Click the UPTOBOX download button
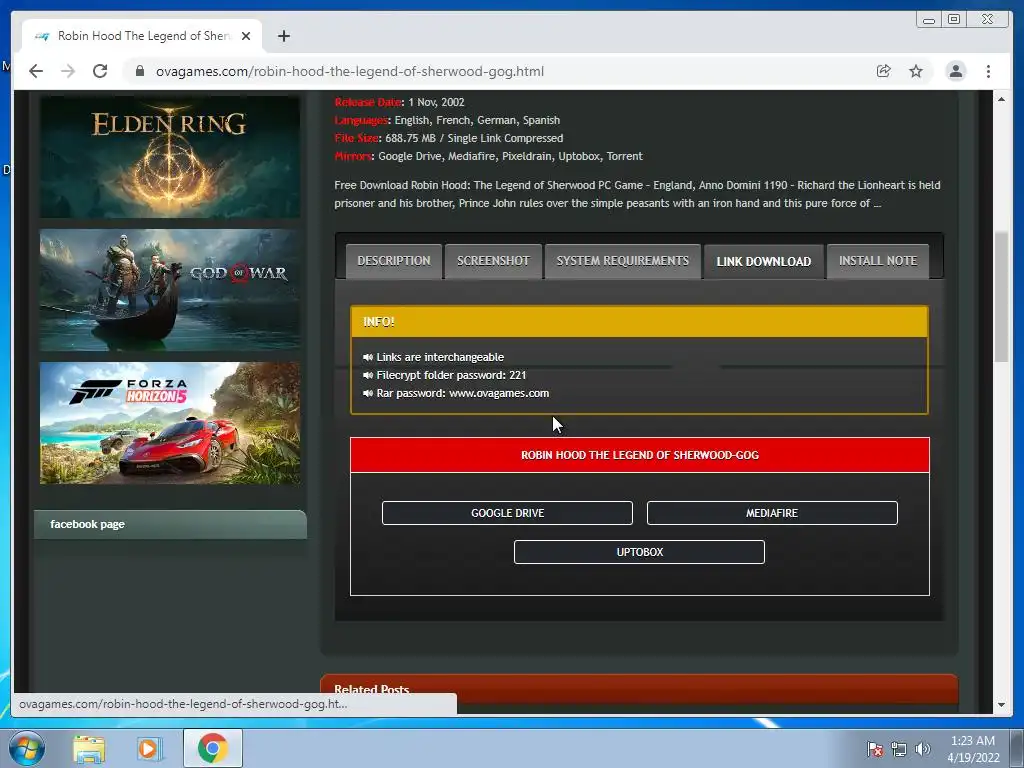 pyautogui.click(x=639, y=552)
